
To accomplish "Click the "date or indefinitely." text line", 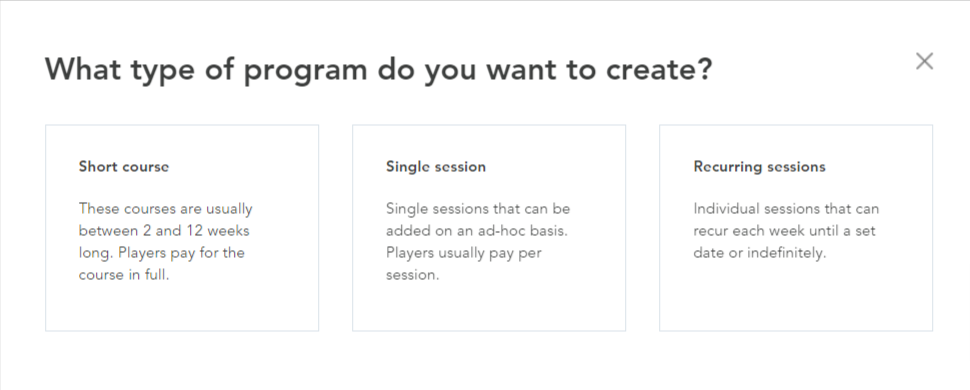I will (x=760, y=253).
